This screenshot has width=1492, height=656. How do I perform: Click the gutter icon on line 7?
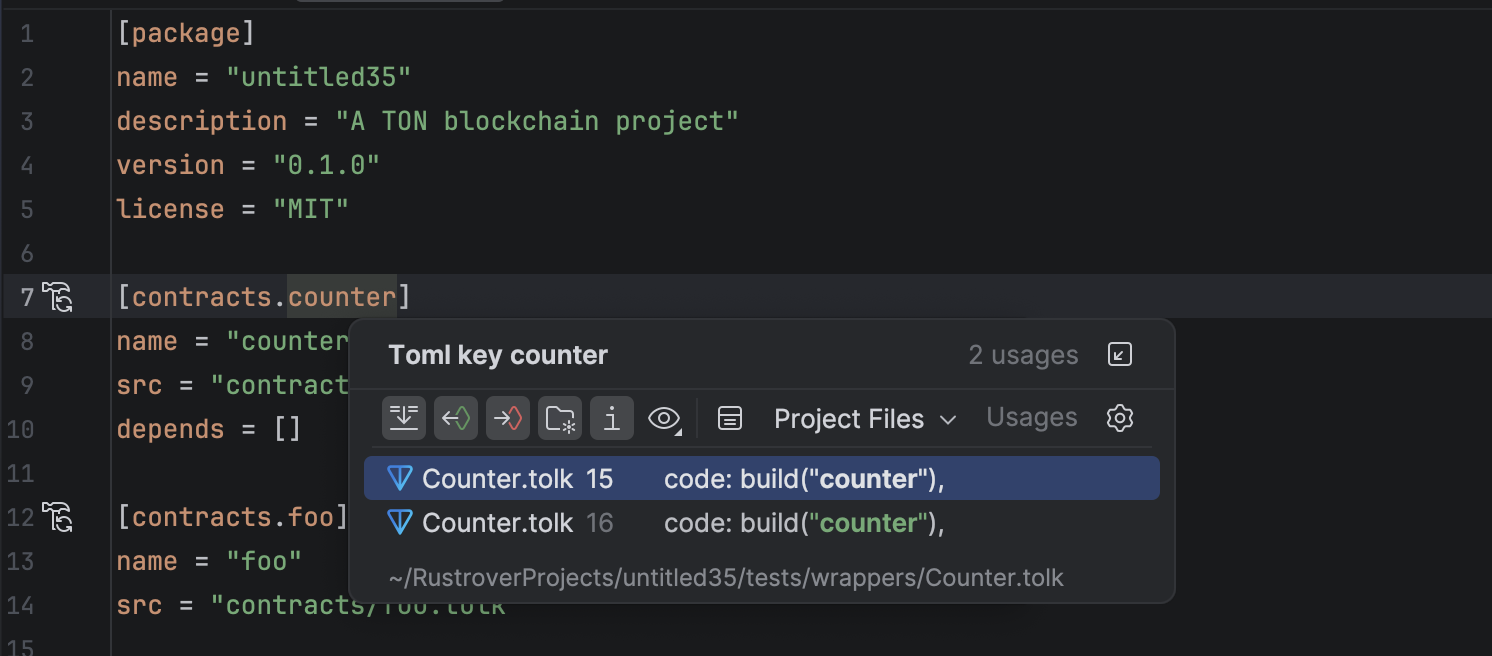click(x=59, y=297)
